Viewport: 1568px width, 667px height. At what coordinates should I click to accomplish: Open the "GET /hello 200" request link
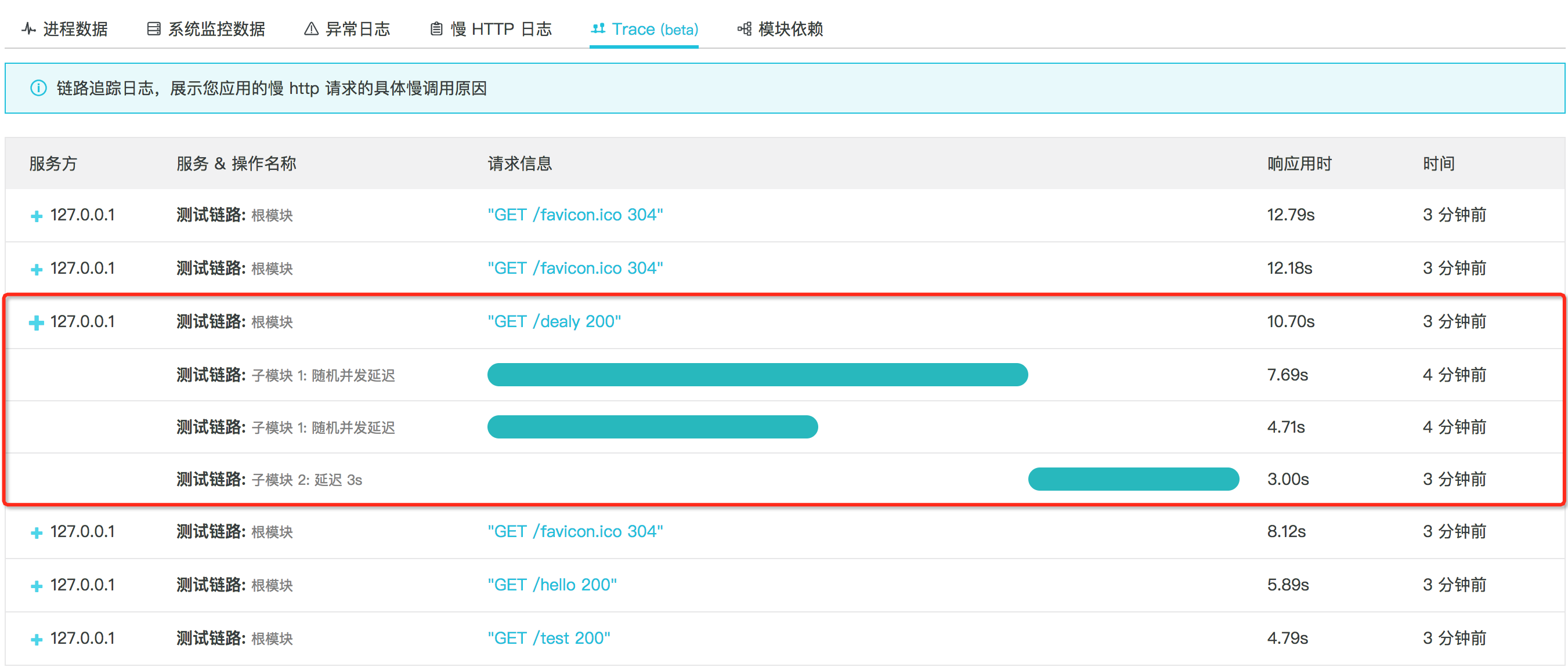551,584
